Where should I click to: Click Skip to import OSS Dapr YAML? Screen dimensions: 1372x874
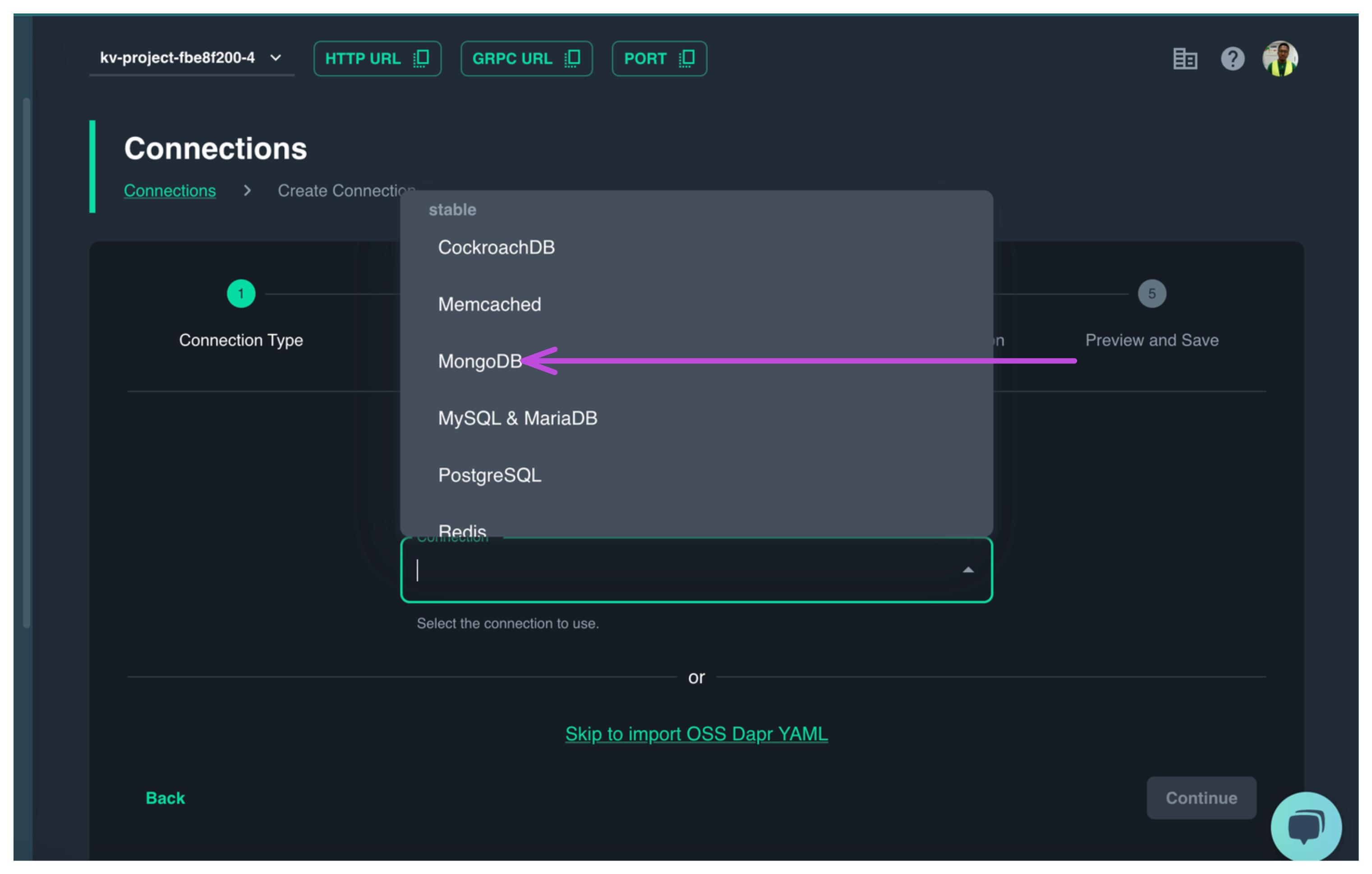coord(695,733)
